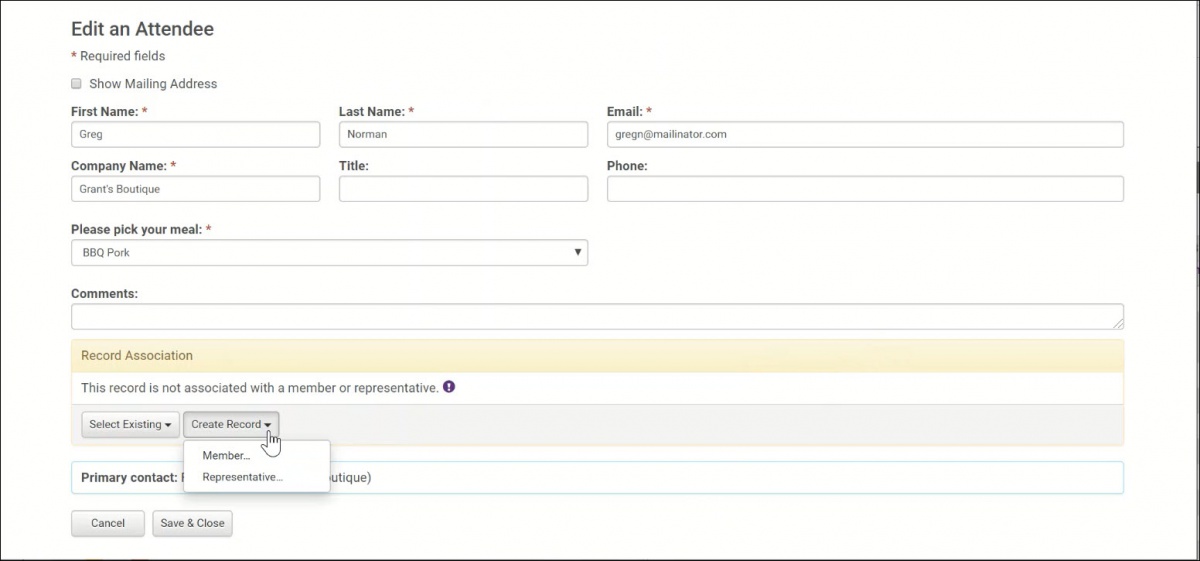1200x561 pixels.
Task: Grab the Comments box resize handle
Action: click(1118, 323)
